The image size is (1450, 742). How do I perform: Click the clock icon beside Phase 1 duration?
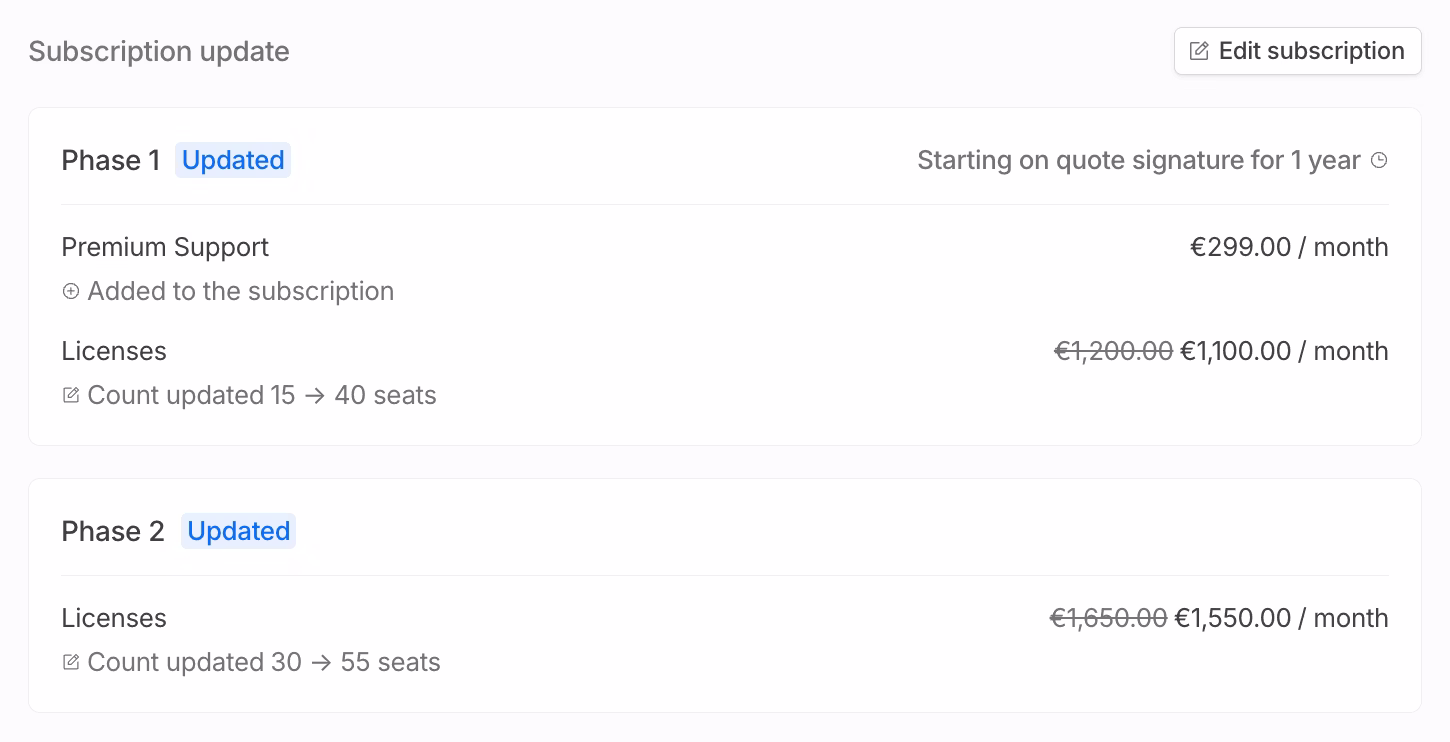1379,160
